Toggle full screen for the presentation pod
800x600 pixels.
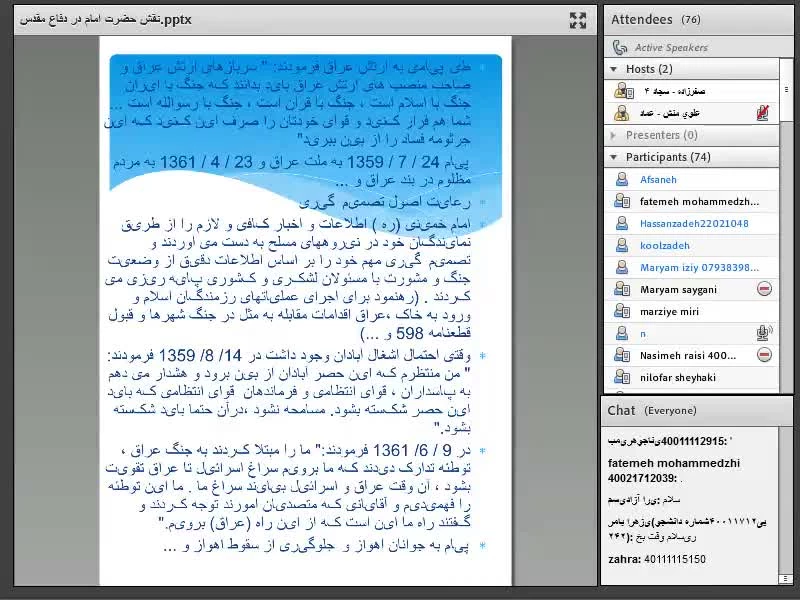[x=577, y=20]
